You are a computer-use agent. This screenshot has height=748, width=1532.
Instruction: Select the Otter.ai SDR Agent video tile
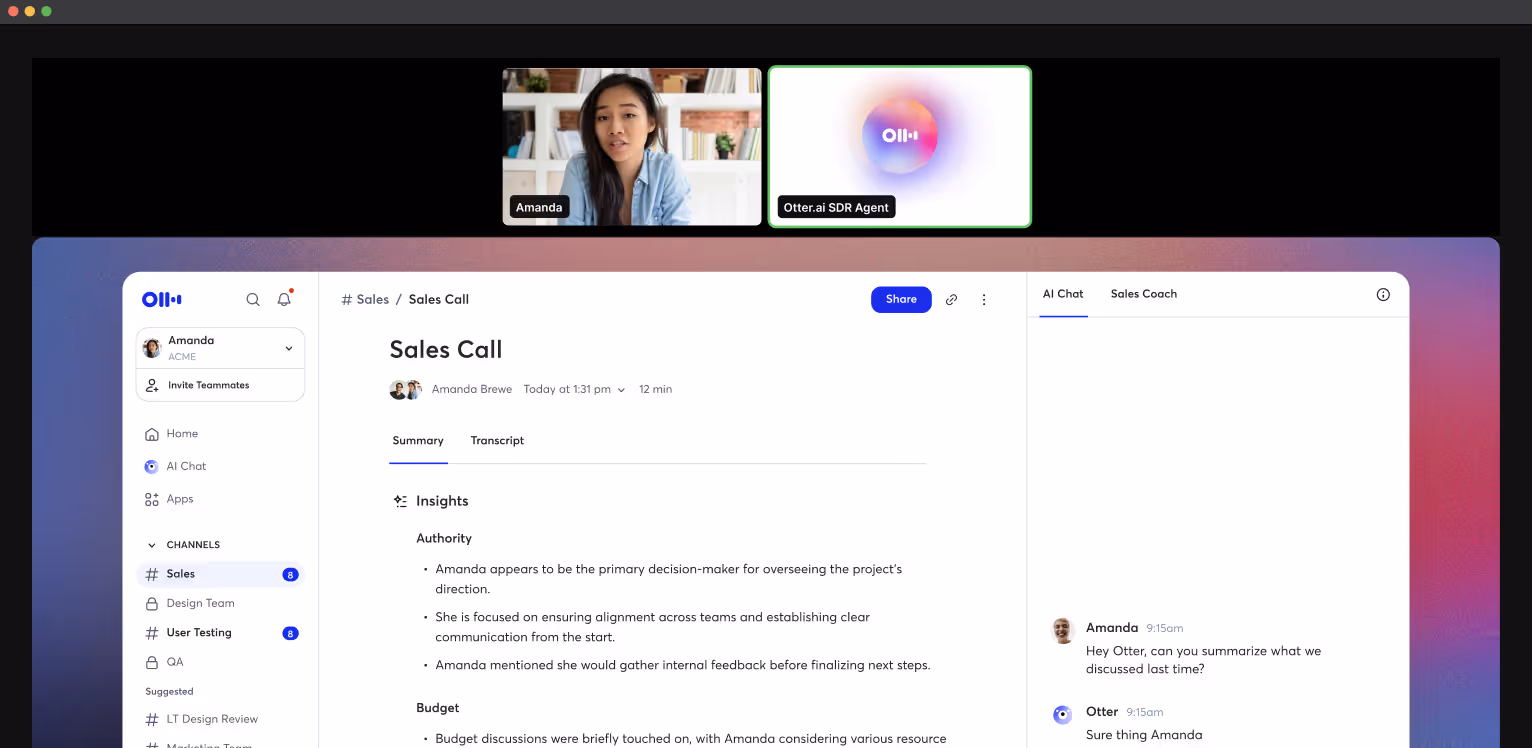coord(900,147)
